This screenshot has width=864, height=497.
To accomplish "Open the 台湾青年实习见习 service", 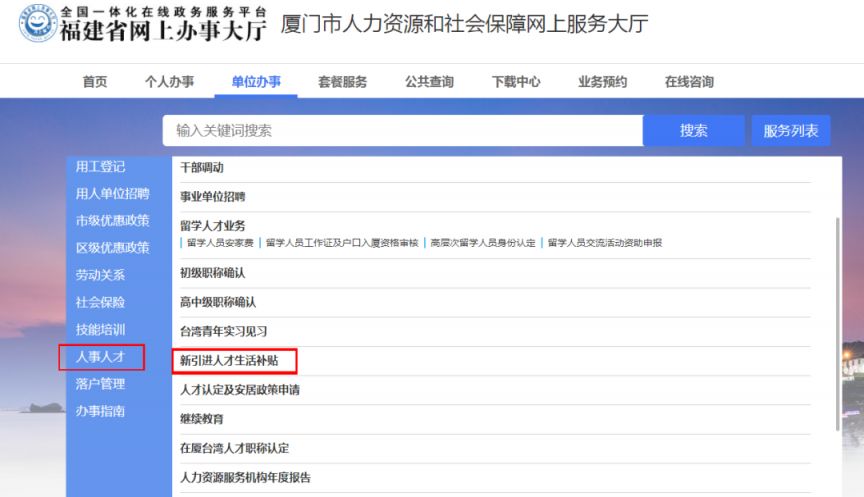I will click(x=224, y=331).
